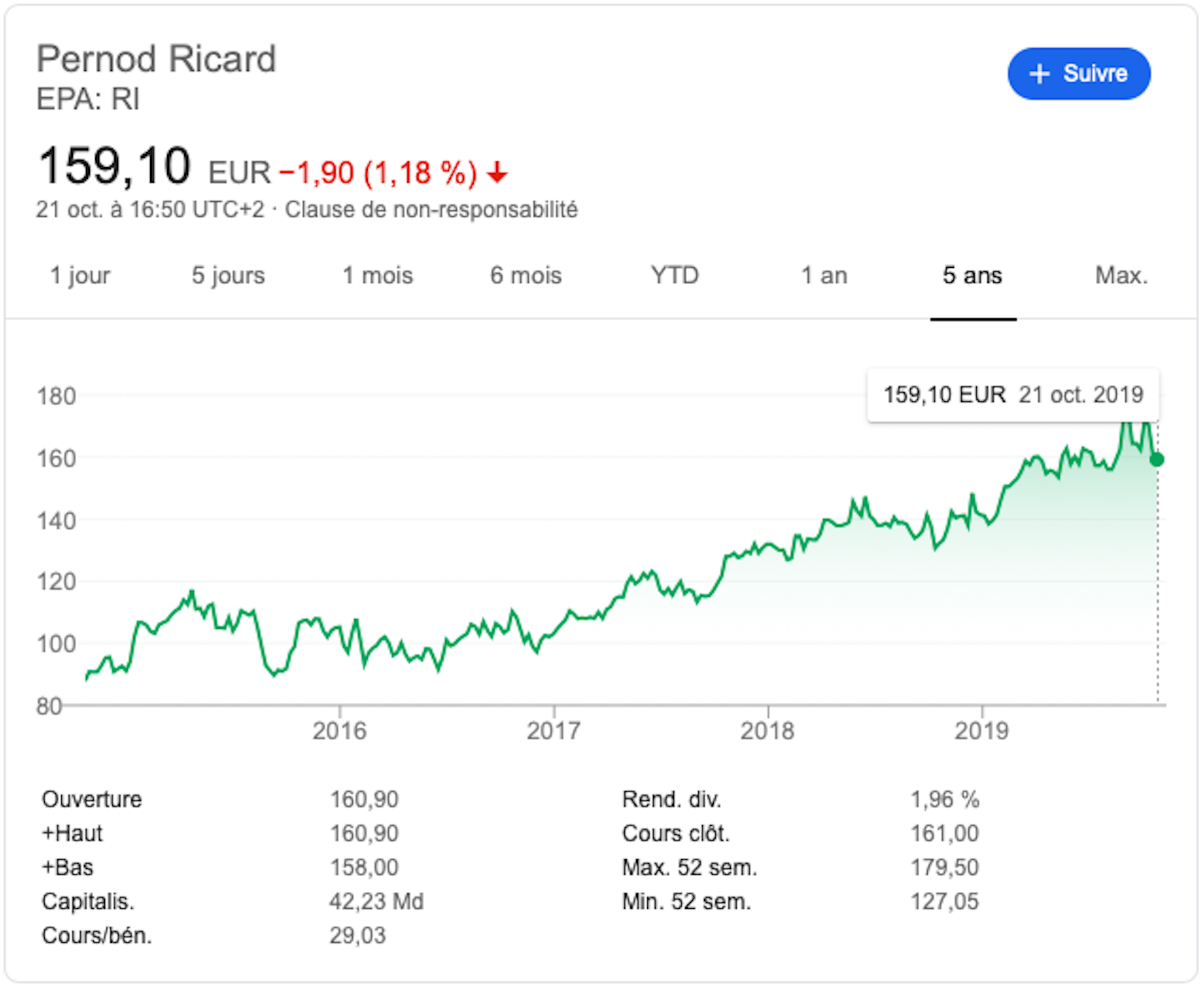Click the Rend. div. value 1,96 %

945,800
